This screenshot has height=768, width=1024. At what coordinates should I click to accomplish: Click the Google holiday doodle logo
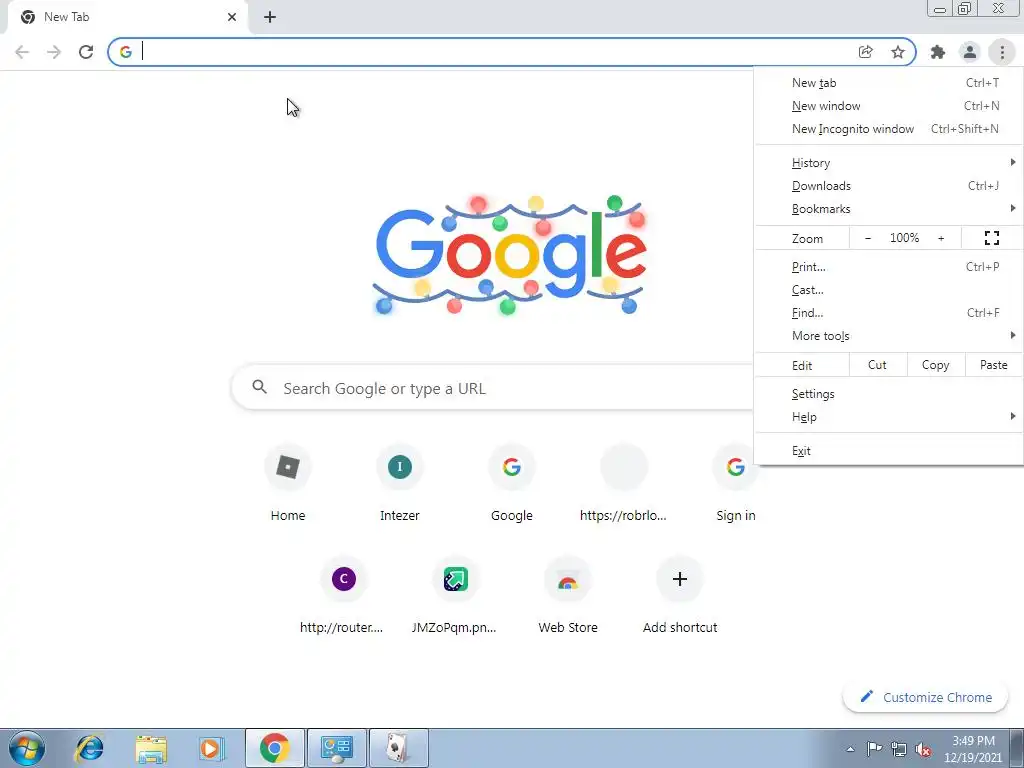pos(511,255)
